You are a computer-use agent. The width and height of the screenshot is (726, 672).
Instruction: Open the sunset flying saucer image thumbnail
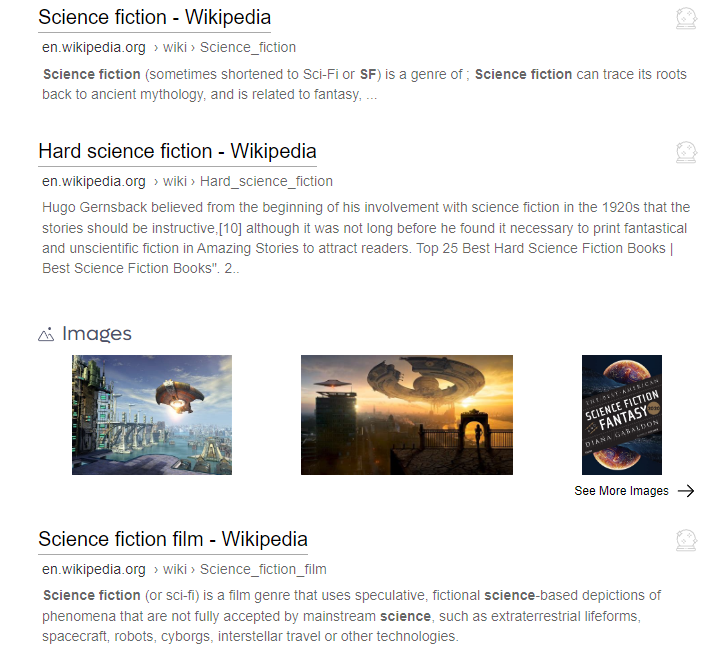tap(407, 415)
